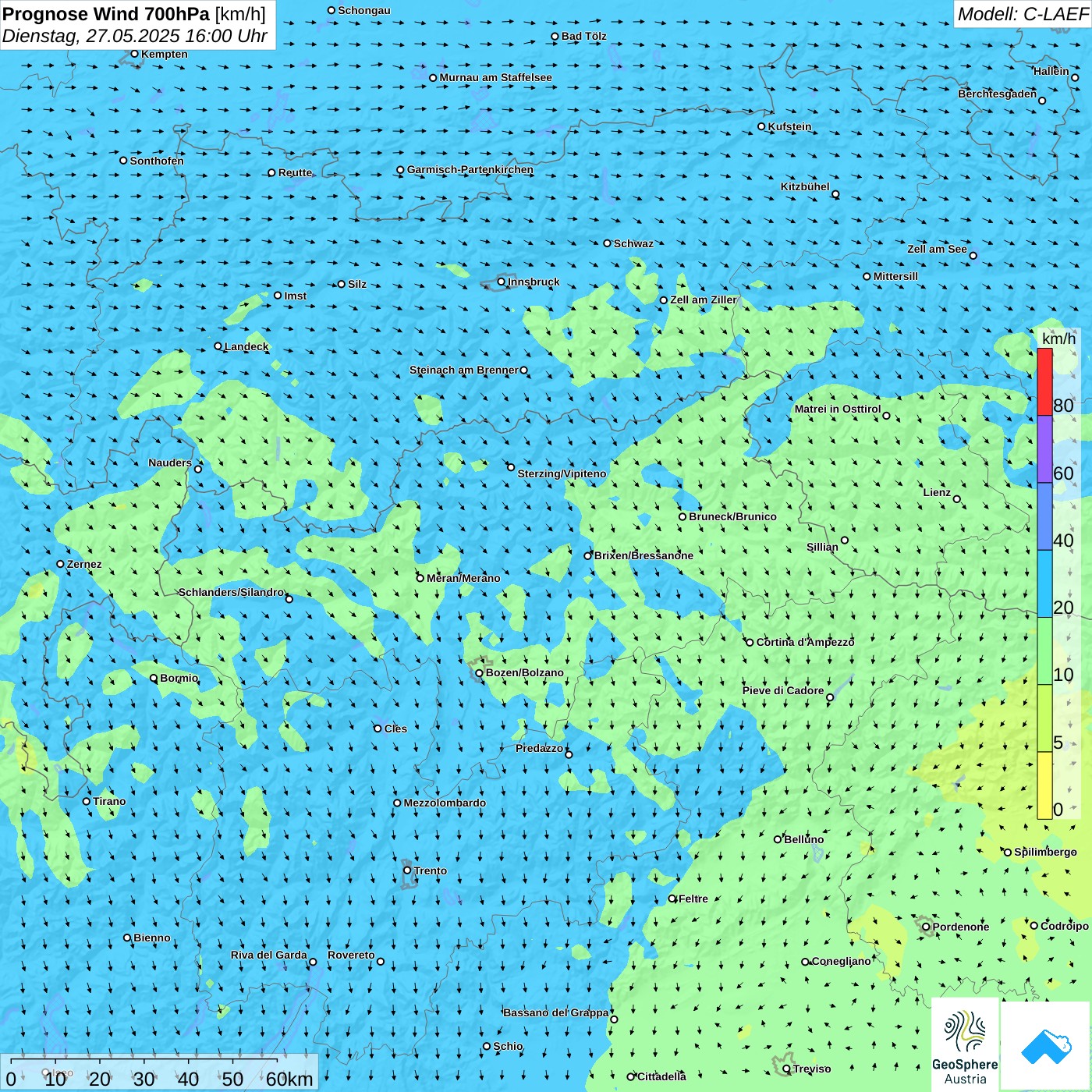The image size is (1092, 1092).
Task: Click the '60km' scale bar label
Action: [289, 1079]
